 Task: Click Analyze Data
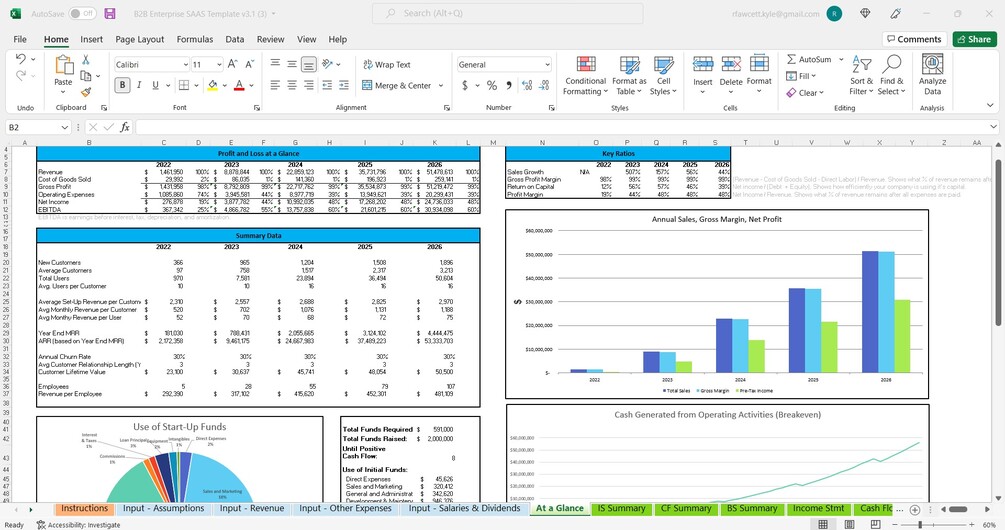(932, 76)
